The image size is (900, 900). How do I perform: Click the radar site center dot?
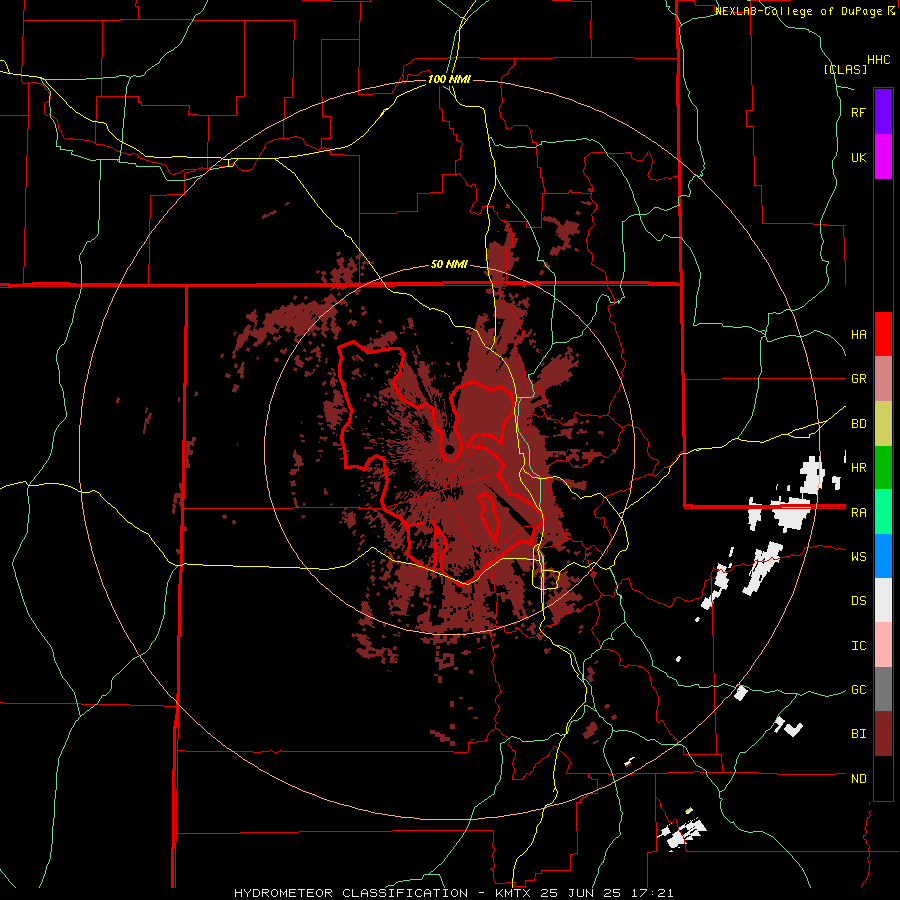(x=449, y=449)
